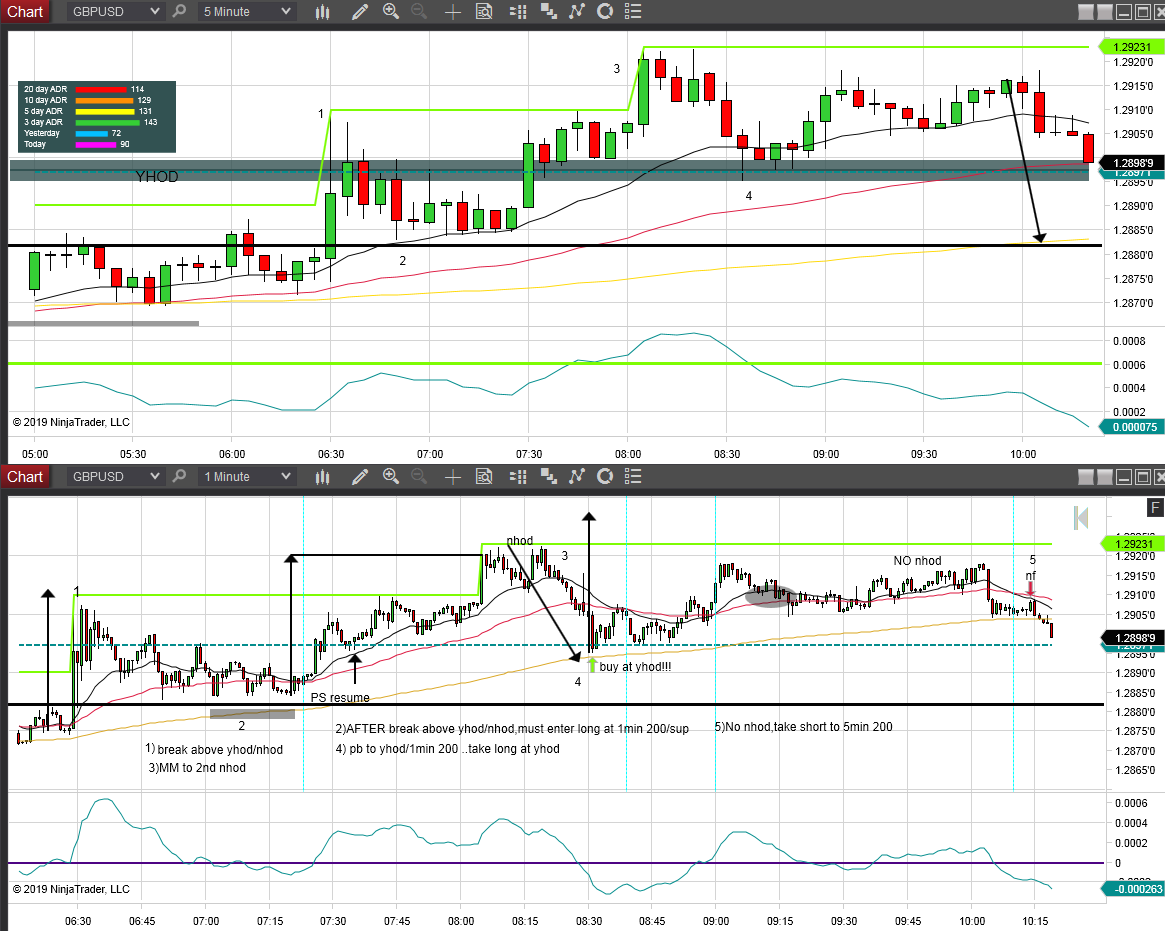This screenshot has height=931, width=1165.
Task: Select crosshair cursor in 5 Minute chart
Action: (452, 11)
